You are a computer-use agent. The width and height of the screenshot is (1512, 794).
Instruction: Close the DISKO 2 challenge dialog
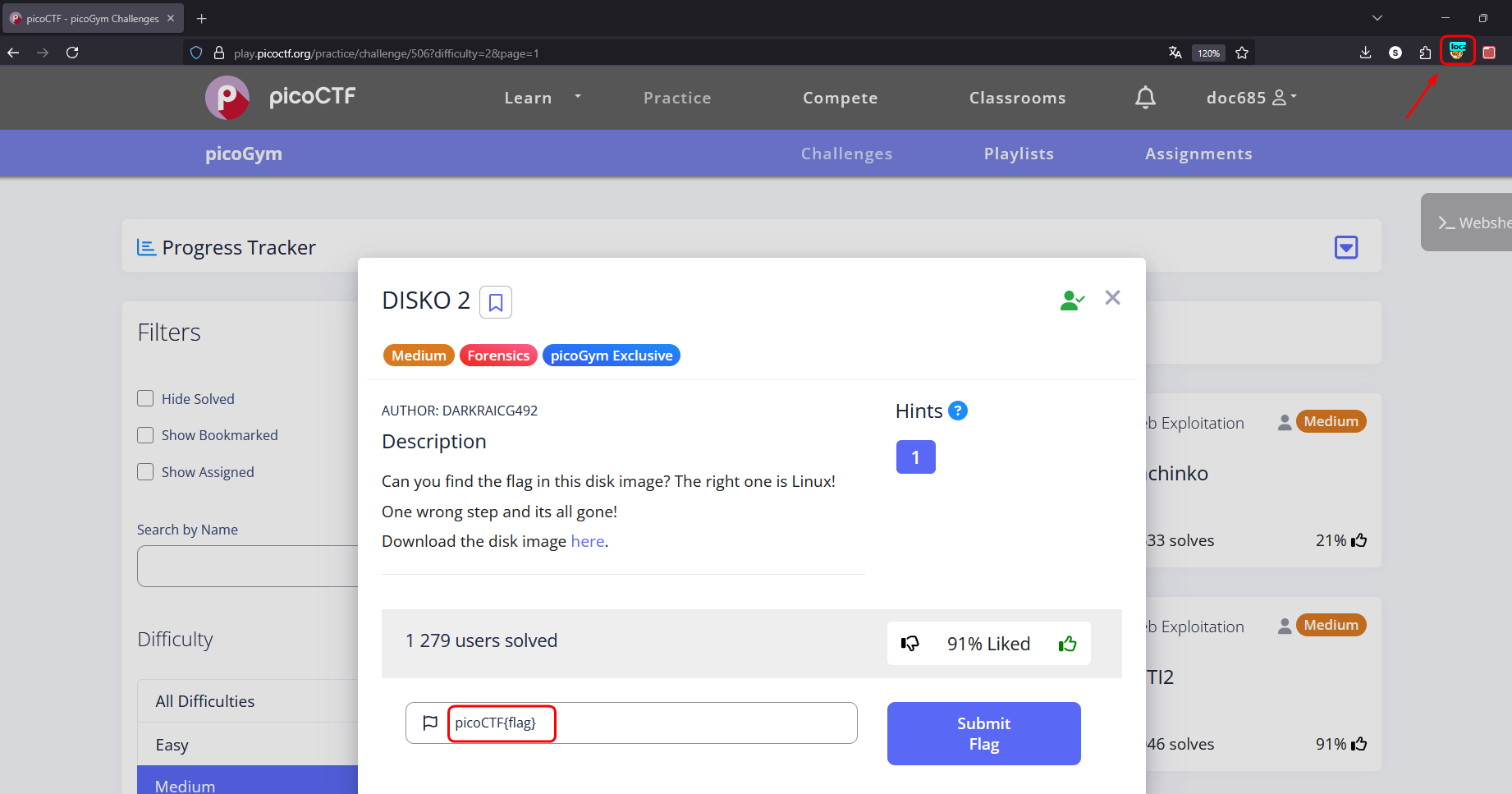[x=1112, y=297]
